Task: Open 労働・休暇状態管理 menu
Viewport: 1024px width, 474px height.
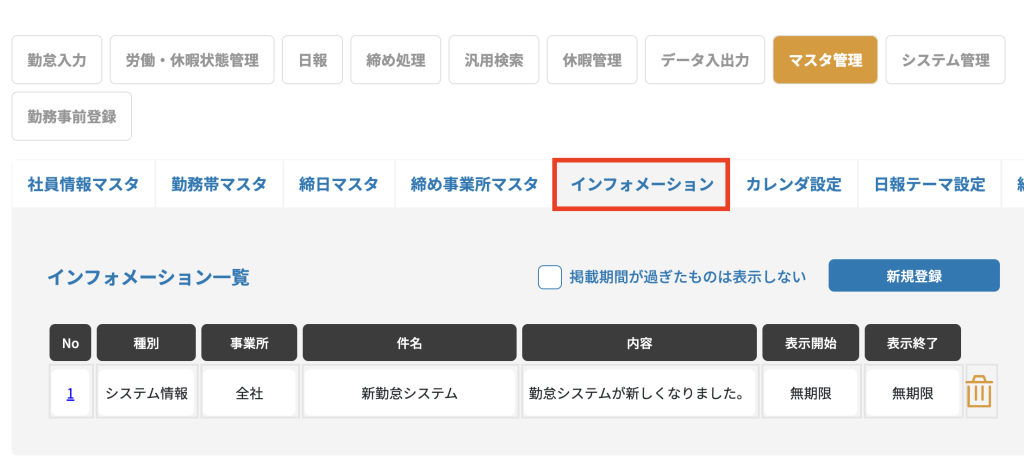Action: pyautogui.click(x=192, y=60)
